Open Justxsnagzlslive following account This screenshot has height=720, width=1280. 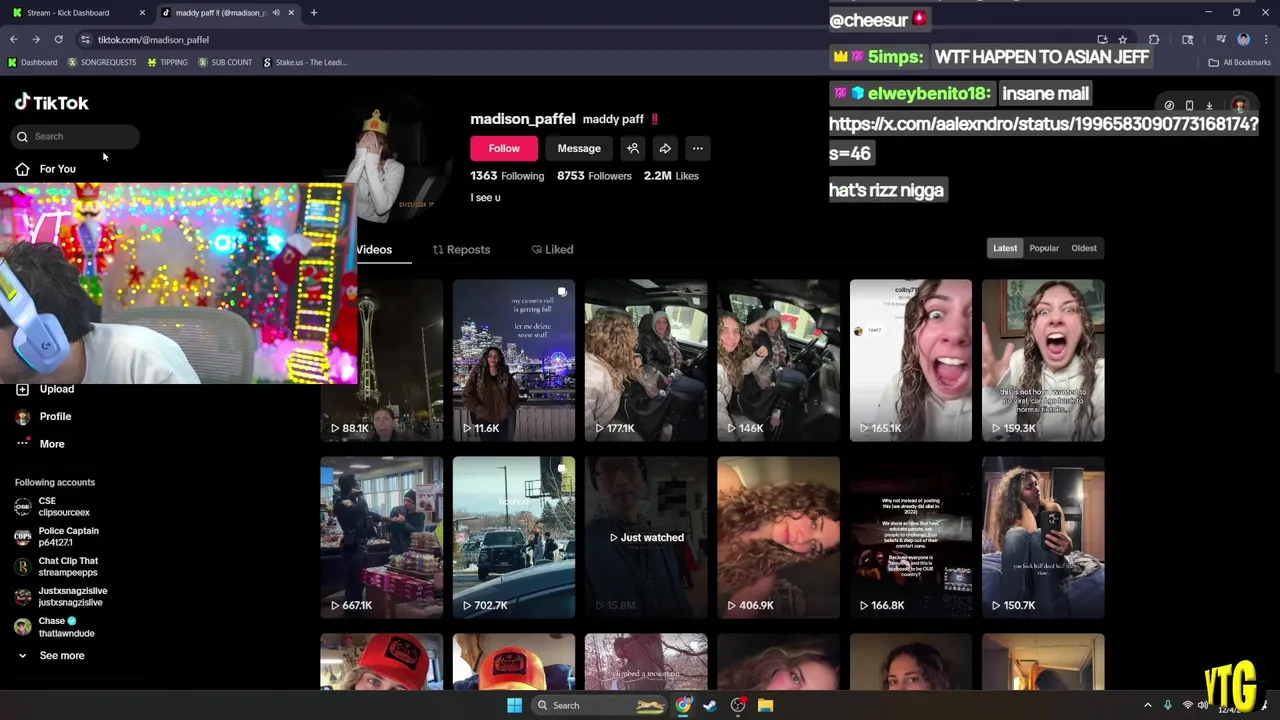61,597
